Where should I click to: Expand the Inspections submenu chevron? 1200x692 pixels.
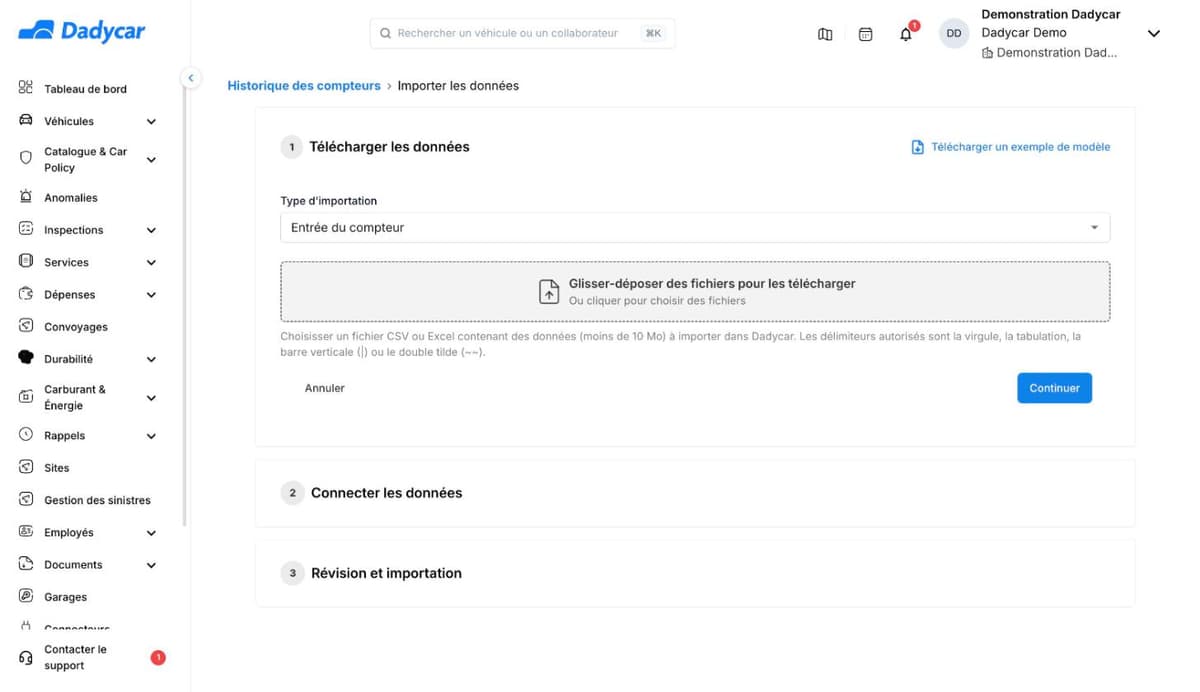tap(151, 230)
